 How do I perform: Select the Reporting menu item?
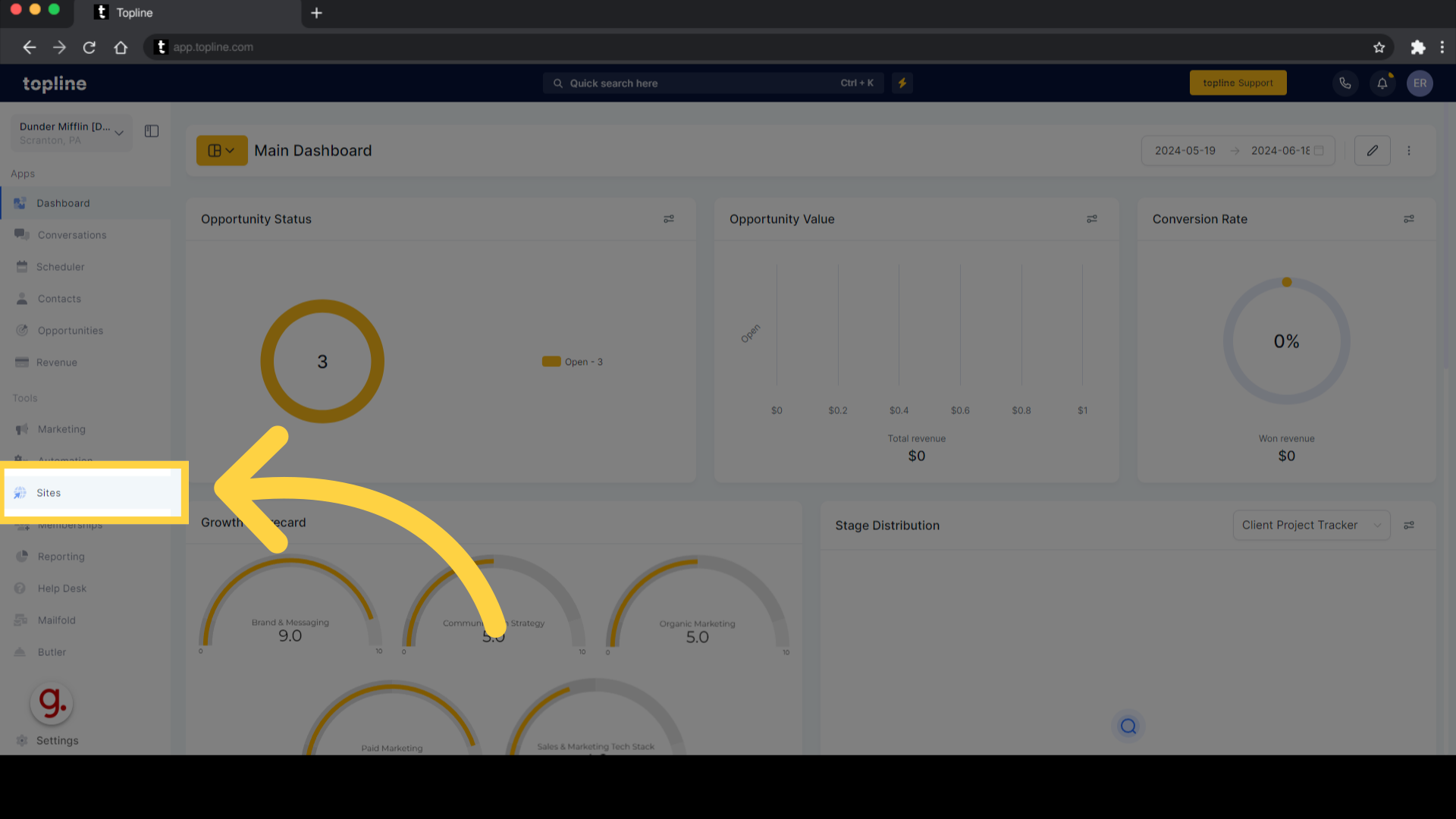(59, 555)
